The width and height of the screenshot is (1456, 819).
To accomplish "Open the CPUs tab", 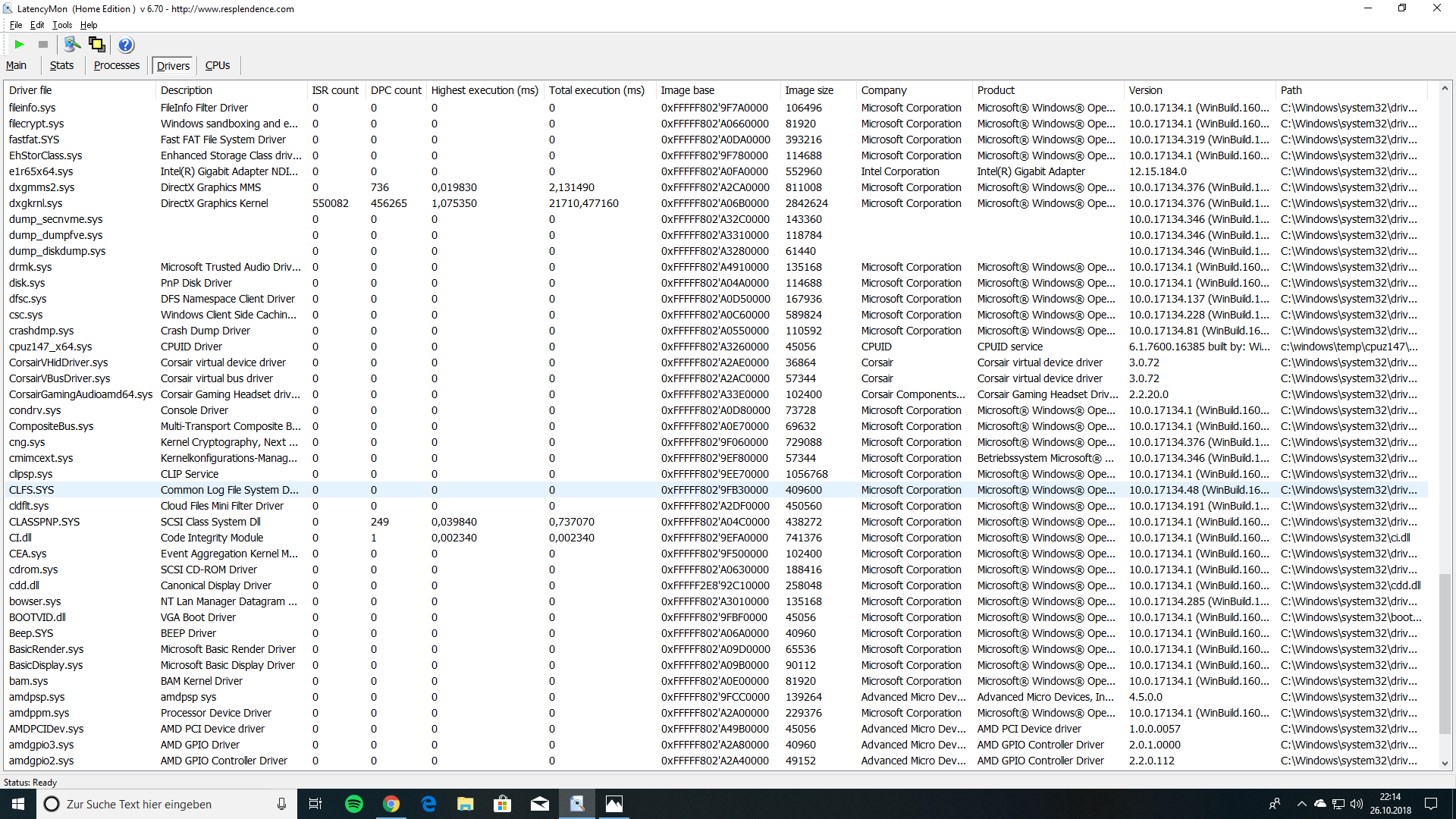I will pyautogui.click(x=218, y=65).
